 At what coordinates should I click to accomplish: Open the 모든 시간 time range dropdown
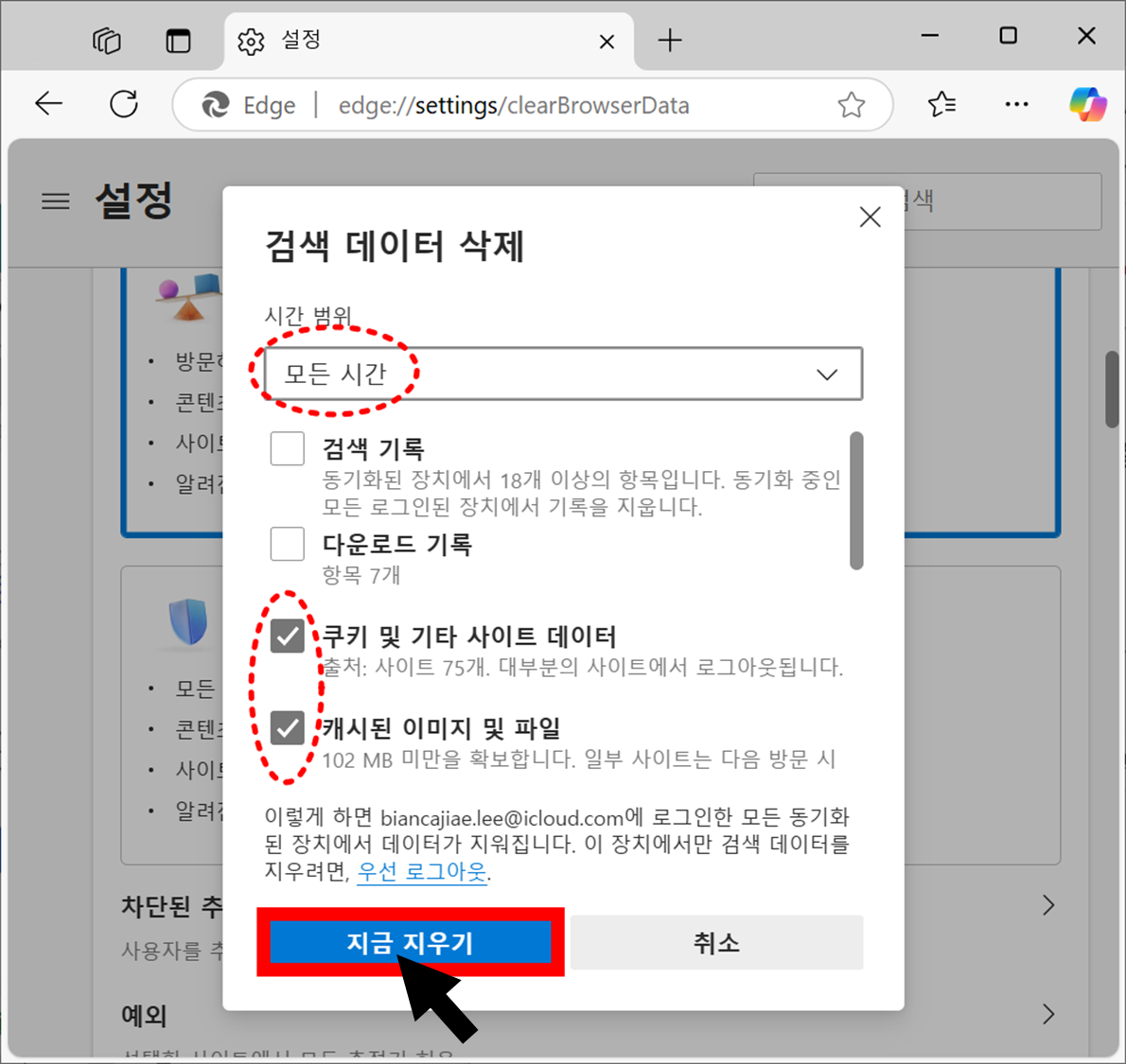tap(562, 374)
